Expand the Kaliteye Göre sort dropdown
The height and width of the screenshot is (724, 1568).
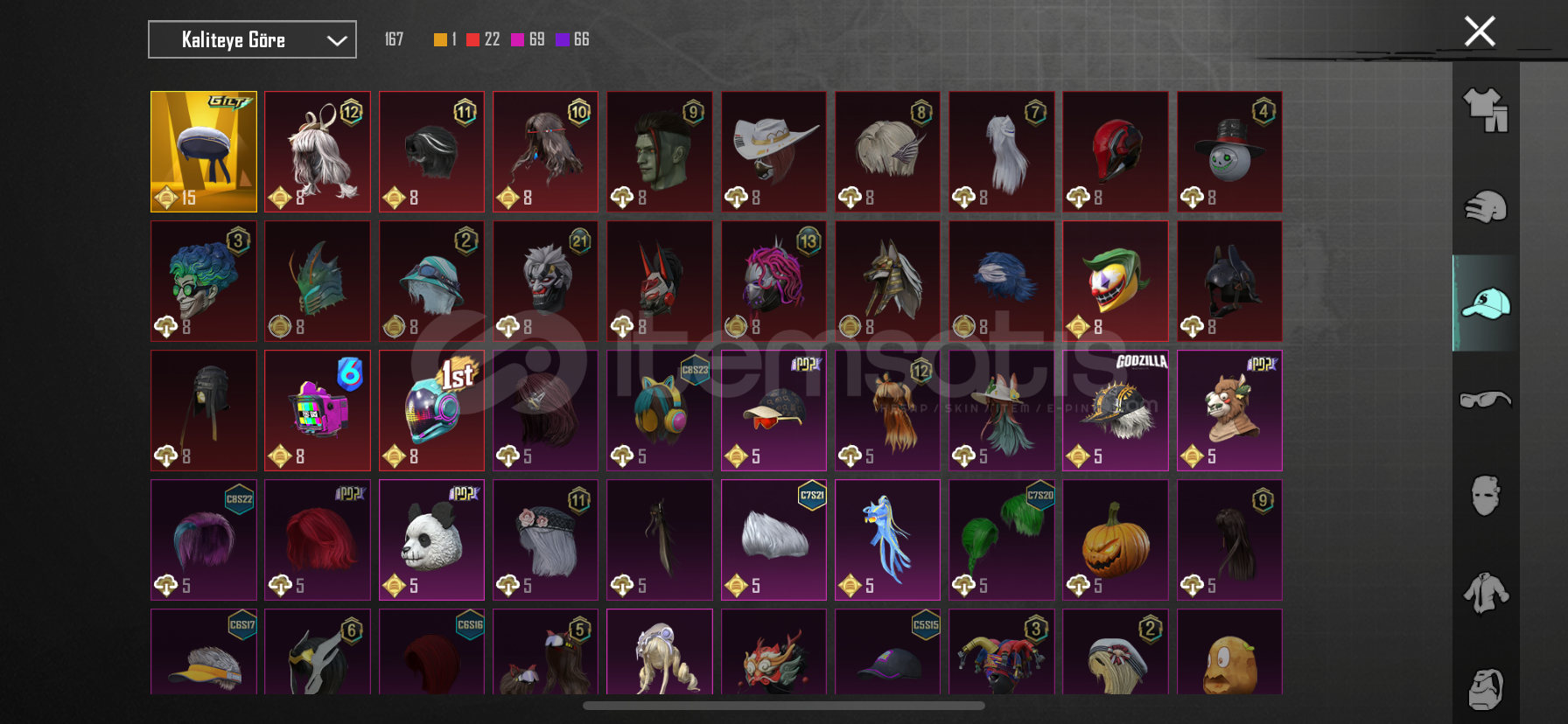[252, 39]
